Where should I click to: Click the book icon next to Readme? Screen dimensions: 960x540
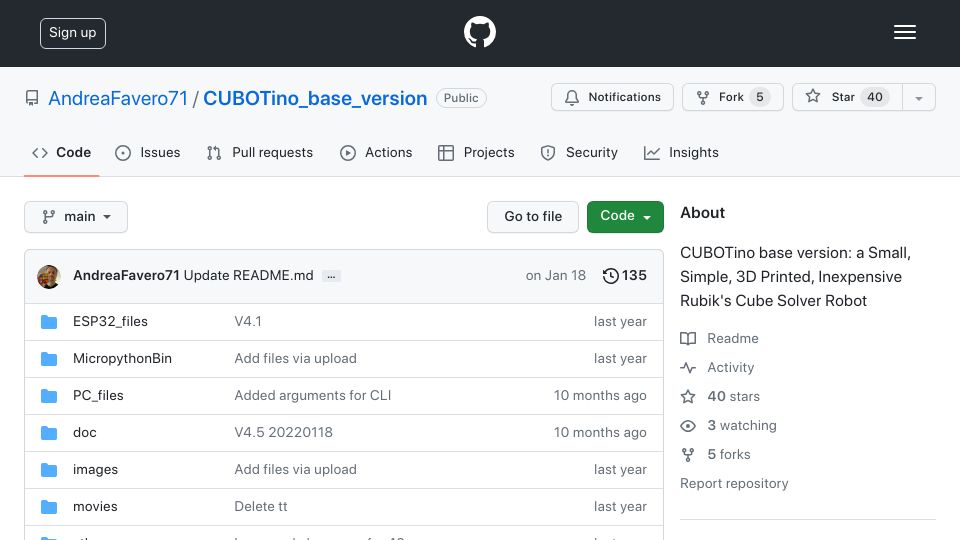click(688, 339)
